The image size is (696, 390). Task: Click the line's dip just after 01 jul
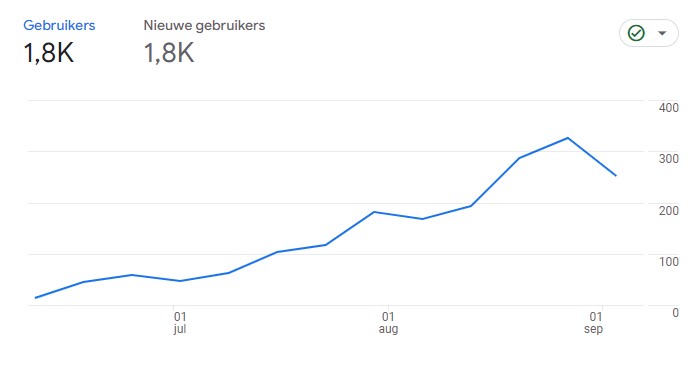click(x=180, y=281)
